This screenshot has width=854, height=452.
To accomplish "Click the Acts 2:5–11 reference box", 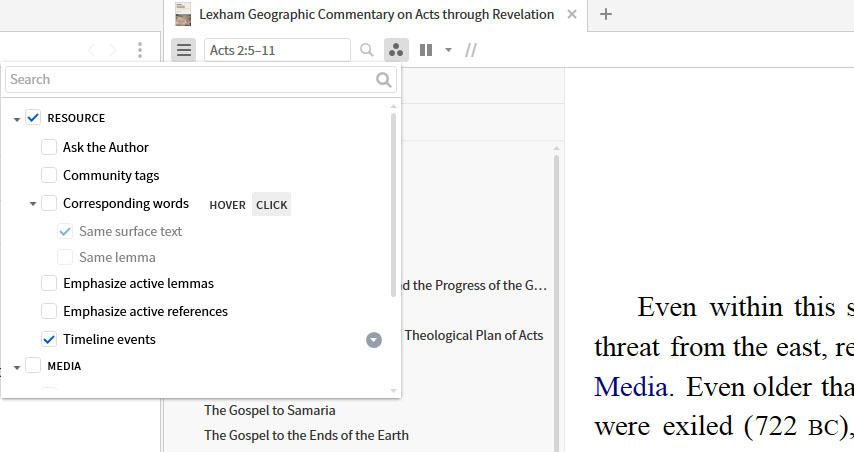I will coord(277,50).
